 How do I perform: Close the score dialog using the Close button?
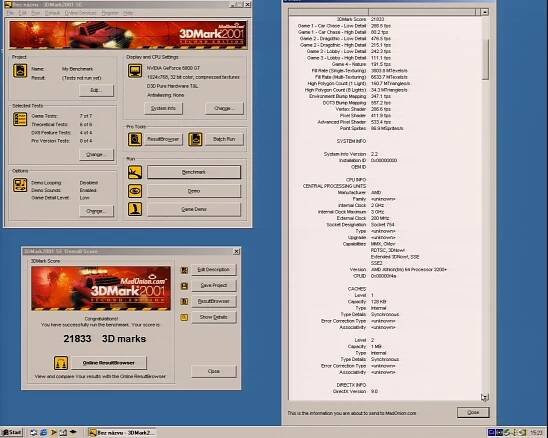[x=214, y=371]
